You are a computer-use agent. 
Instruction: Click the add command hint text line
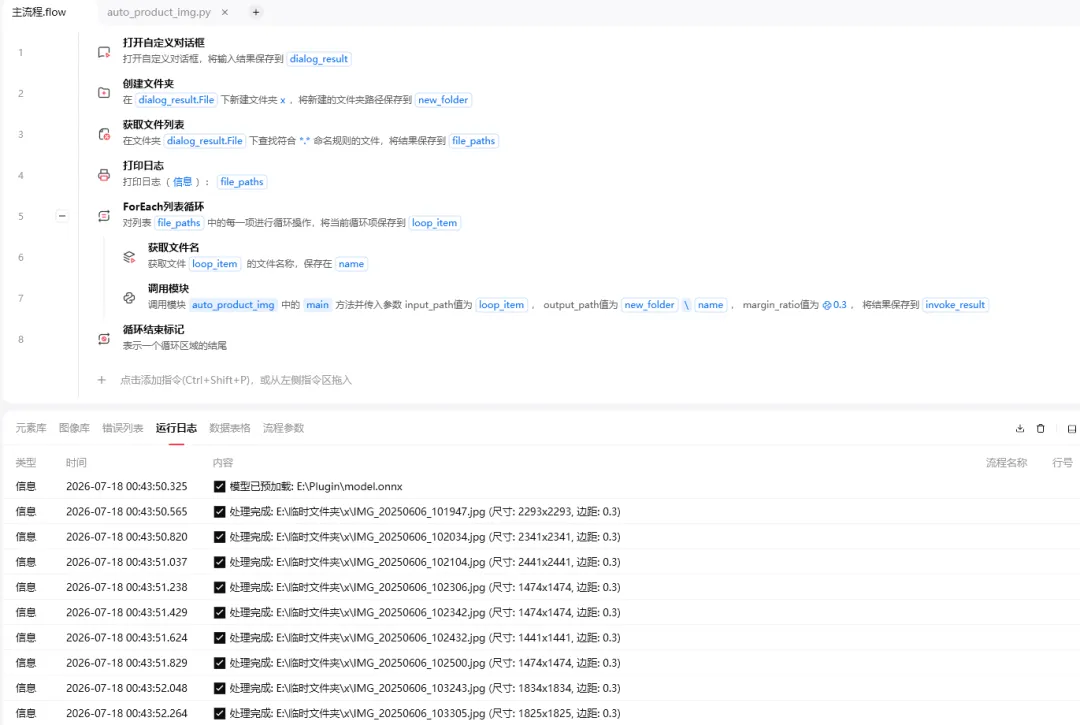tap(236, 380)
